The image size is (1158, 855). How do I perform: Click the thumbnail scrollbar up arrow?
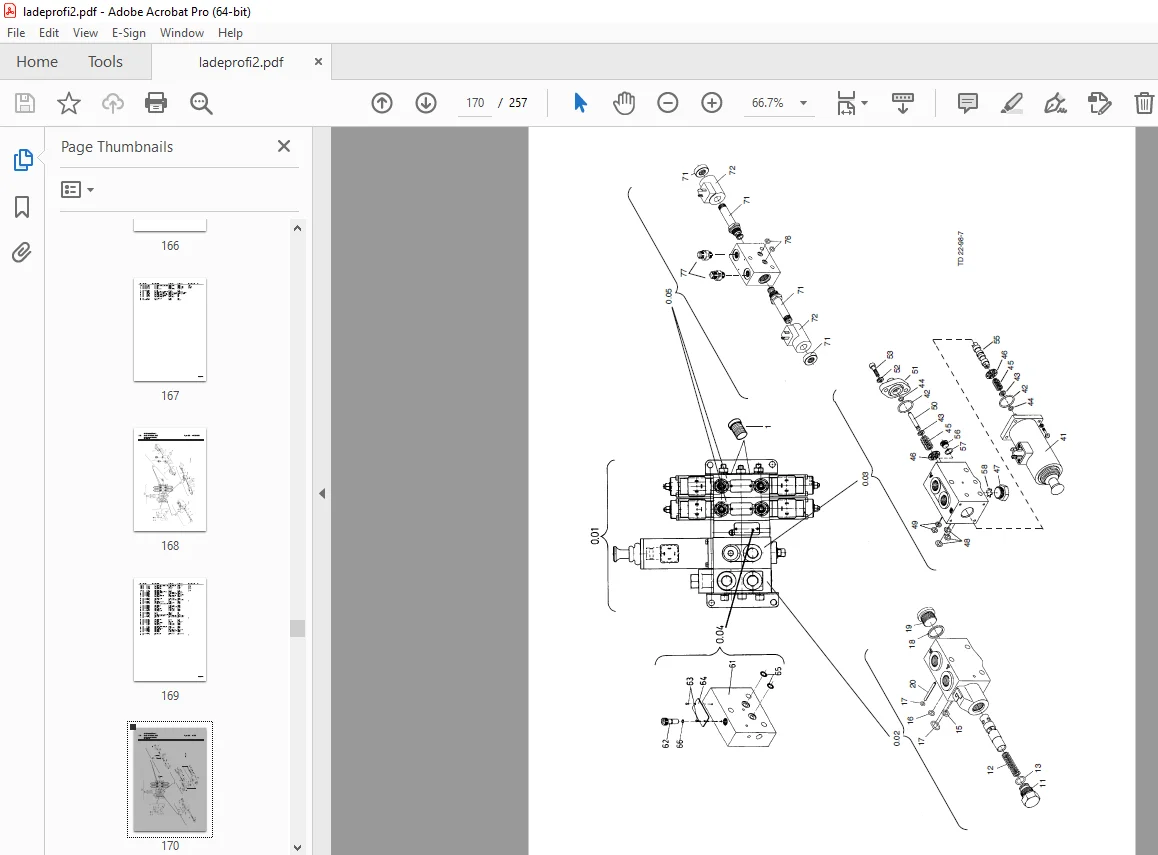click(298, 228)
